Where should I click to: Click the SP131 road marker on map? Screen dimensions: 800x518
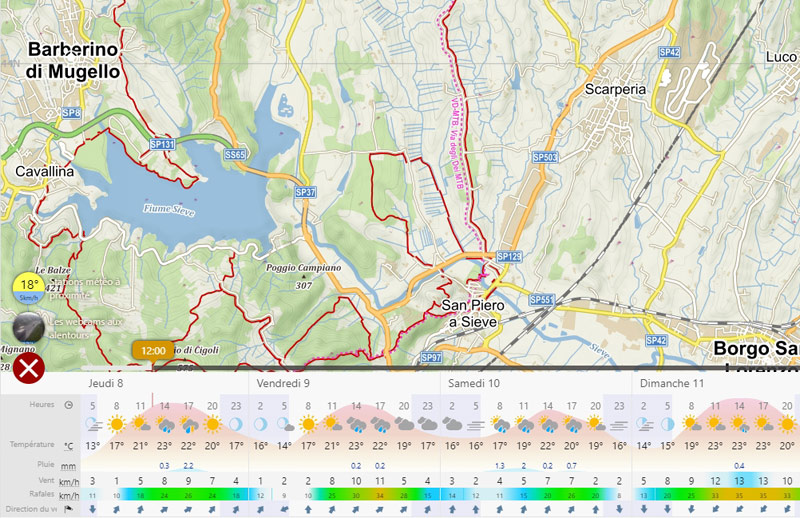[162, 144]
